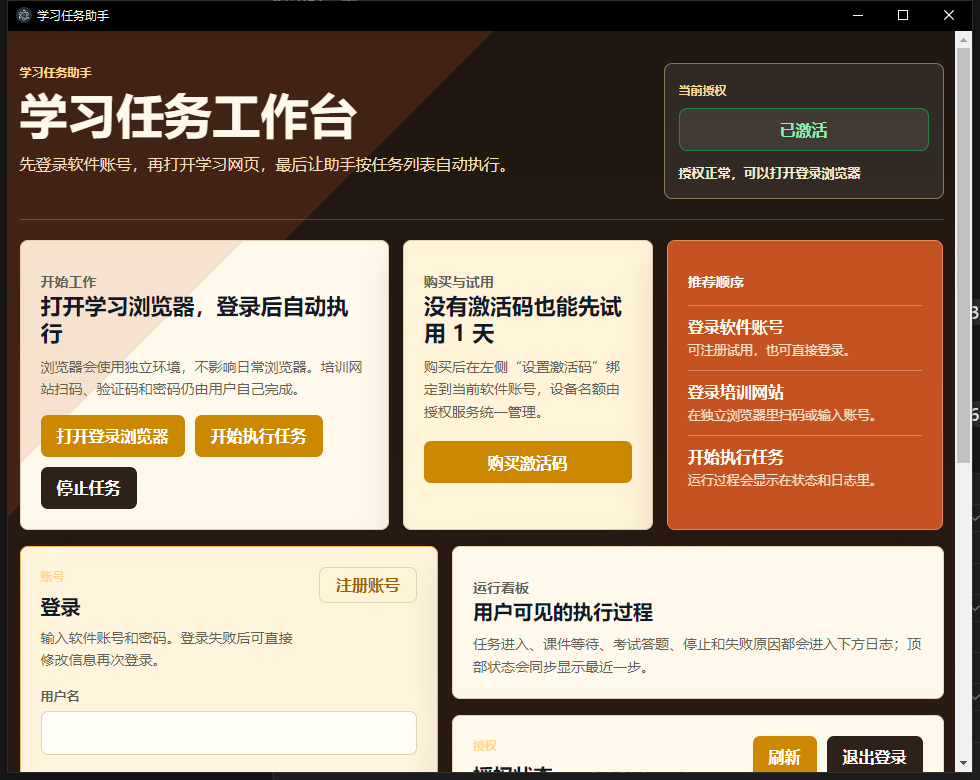Image resolution: width=980 pixels, height=780 pixels.
Task: Focus the 用户名 input field
Action: pos(229,732)
